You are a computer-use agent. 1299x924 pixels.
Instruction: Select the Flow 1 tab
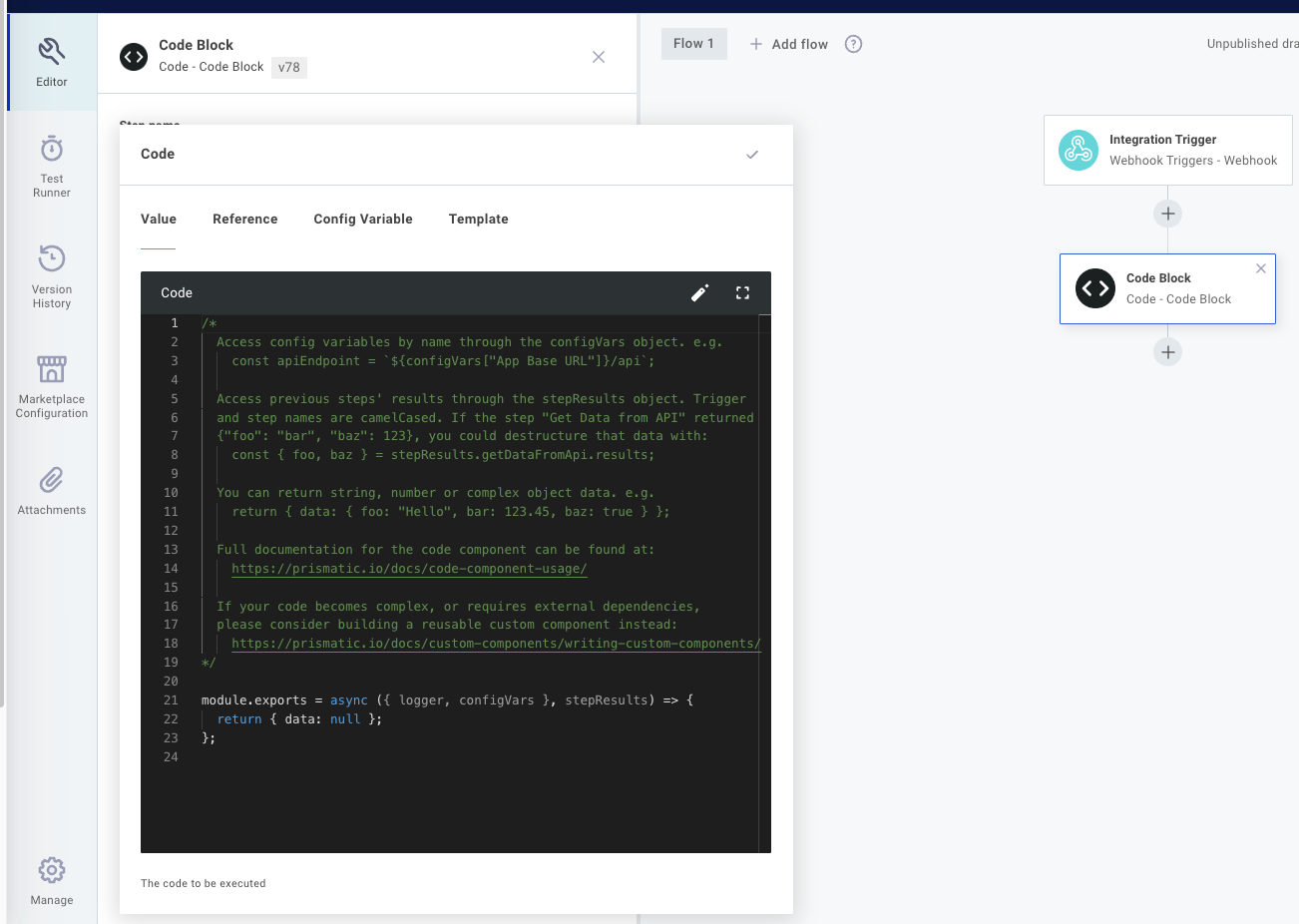[x=694, y=44]
